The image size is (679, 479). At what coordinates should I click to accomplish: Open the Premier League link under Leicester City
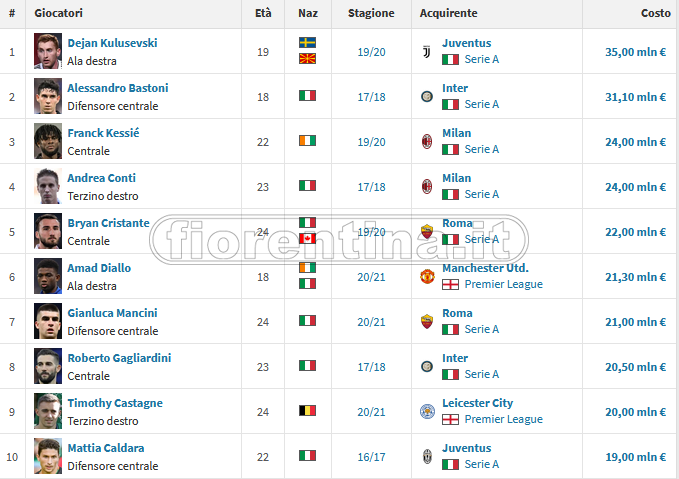503,419
